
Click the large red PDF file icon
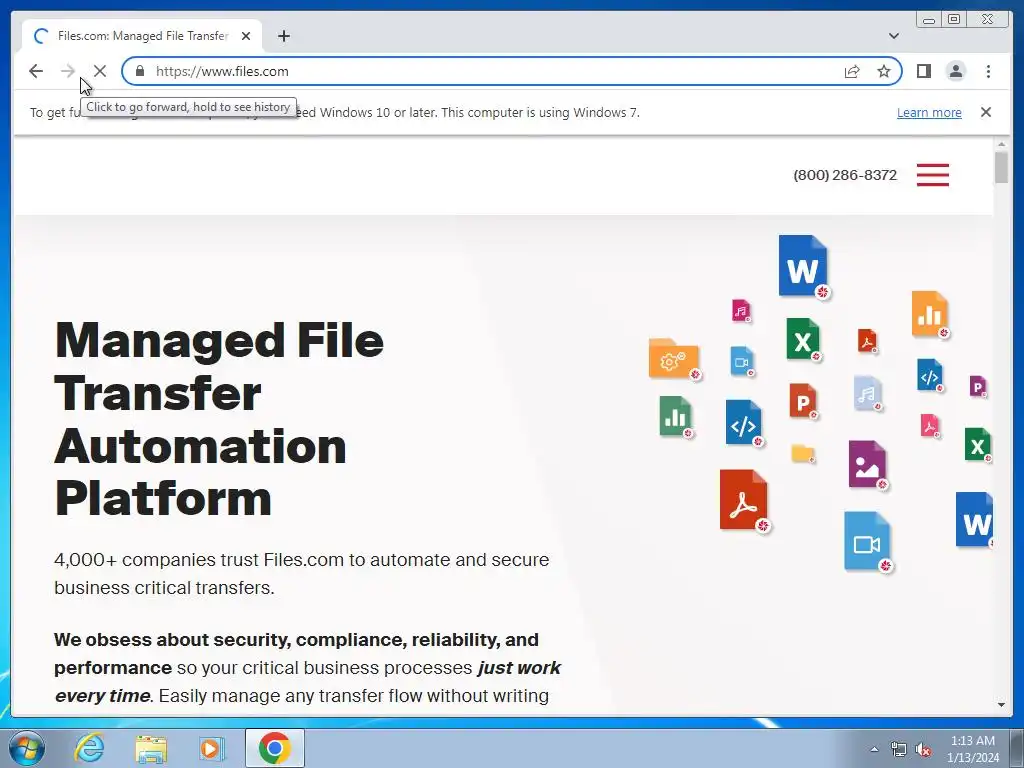744,501
